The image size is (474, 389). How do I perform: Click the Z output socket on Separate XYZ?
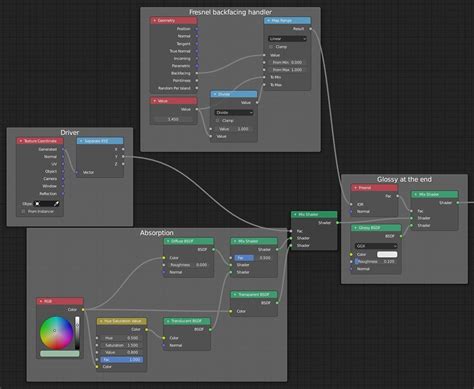coord(123,164)
